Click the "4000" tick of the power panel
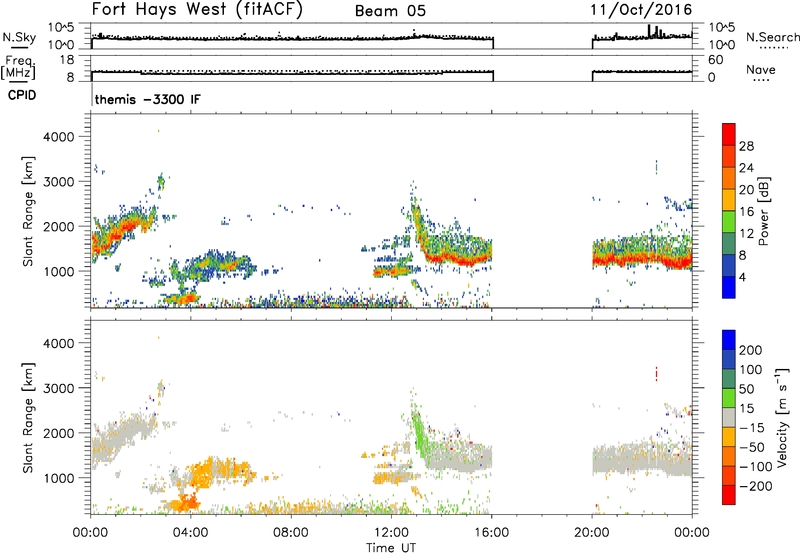The height and width of the screenshot is (554, 800). pos(58,137)
